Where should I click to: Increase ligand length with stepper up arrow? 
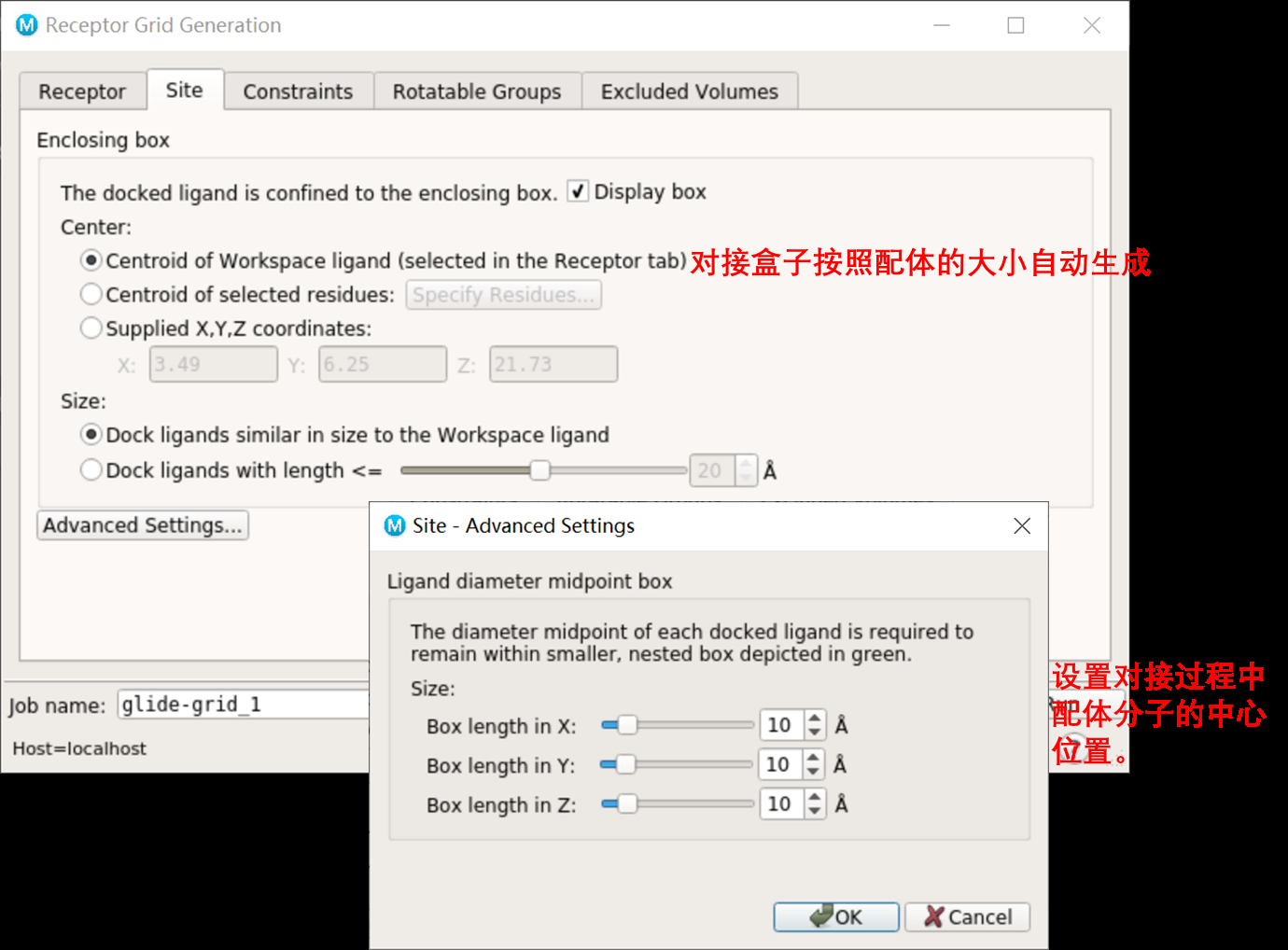tap(746, 463)
